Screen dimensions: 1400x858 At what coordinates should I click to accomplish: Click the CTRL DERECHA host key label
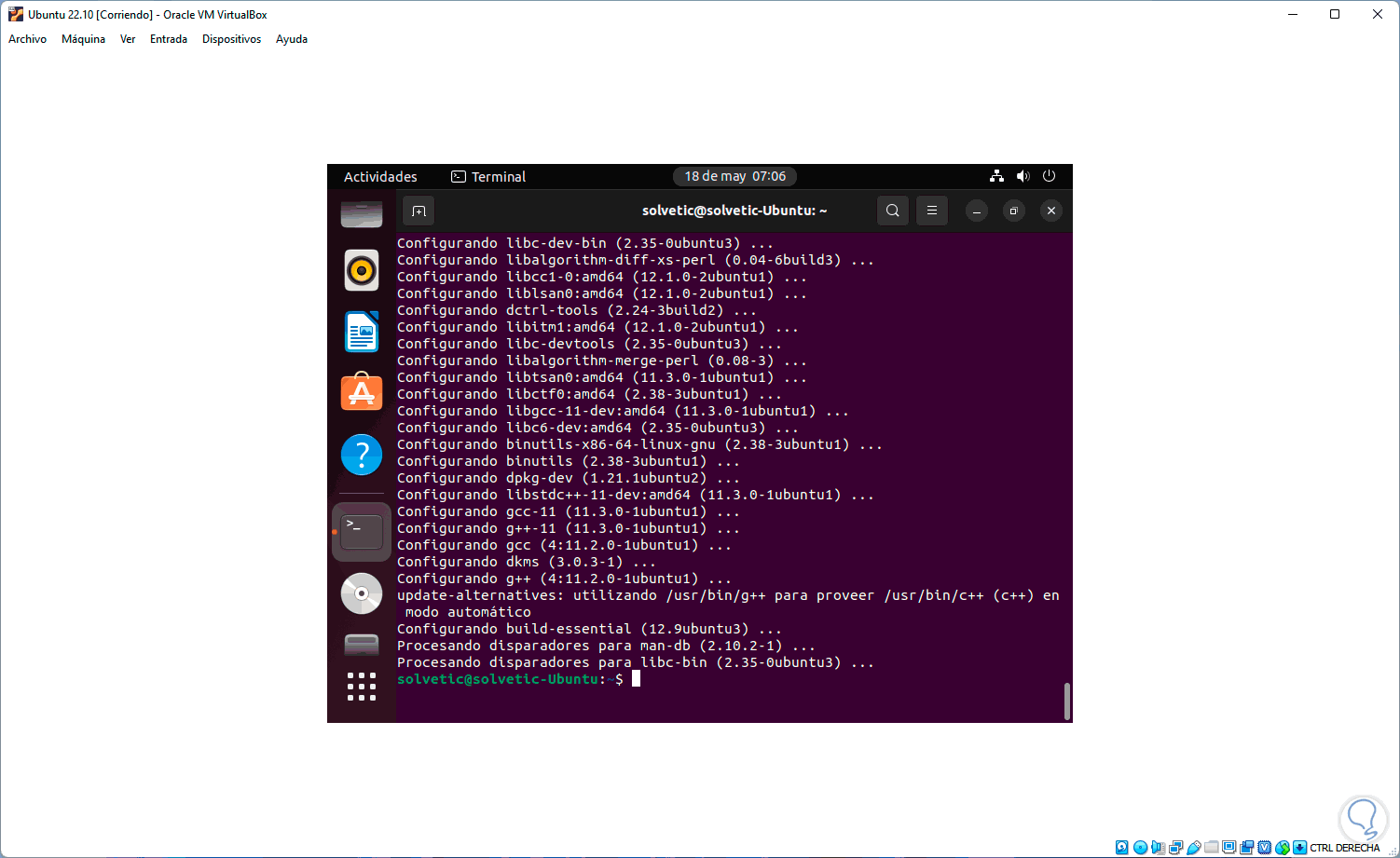[1345, 848]
